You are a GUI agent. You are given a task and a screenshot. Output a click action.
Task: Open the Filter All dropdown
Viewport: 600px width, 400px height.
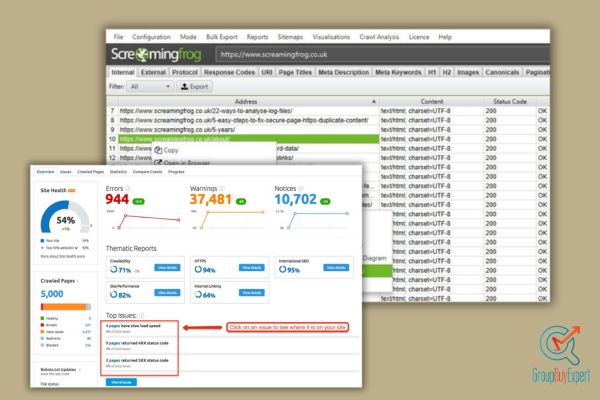coord(150,87)
